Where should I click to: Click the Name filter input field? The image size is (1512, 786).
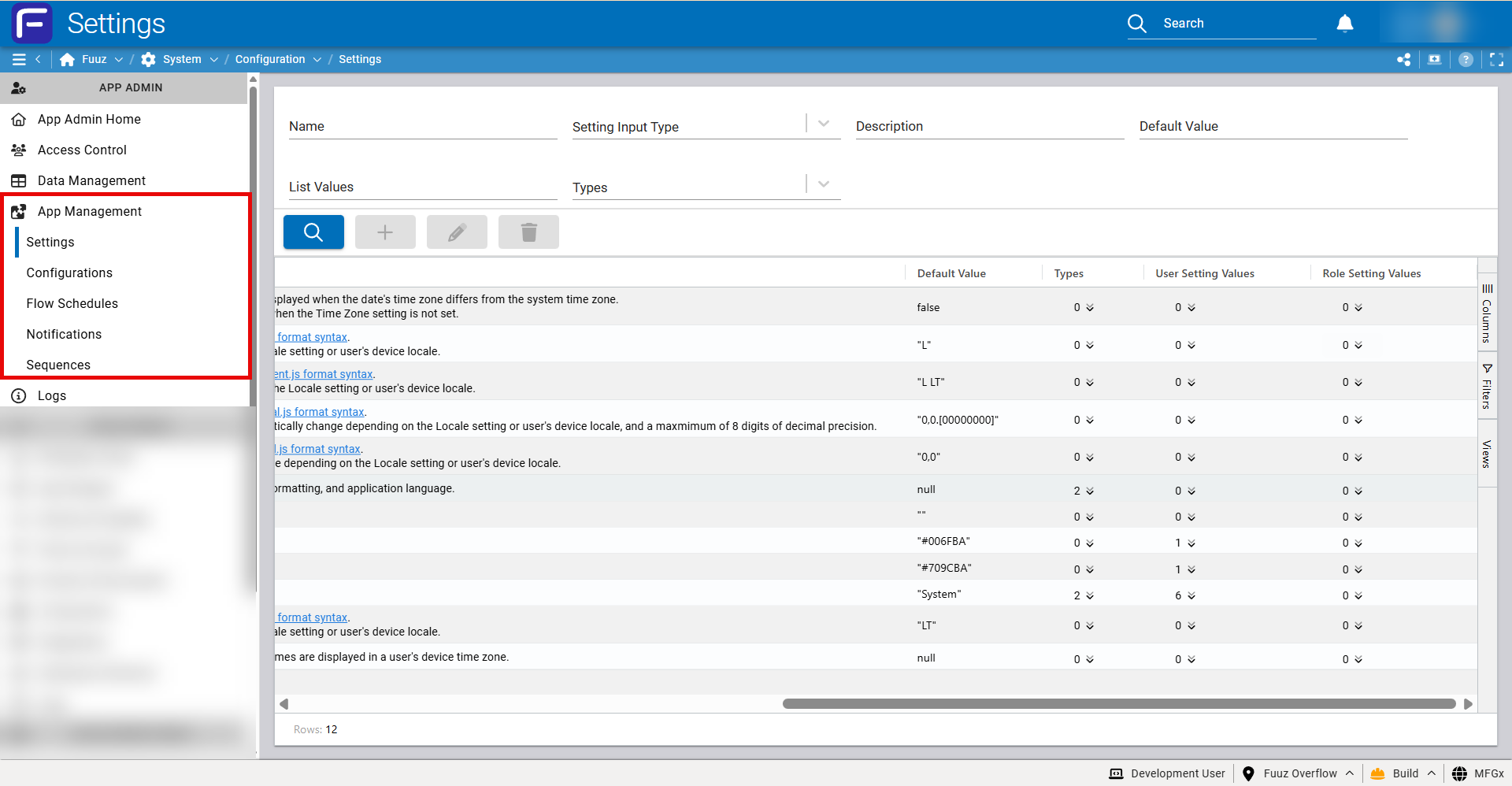[423, 127]
